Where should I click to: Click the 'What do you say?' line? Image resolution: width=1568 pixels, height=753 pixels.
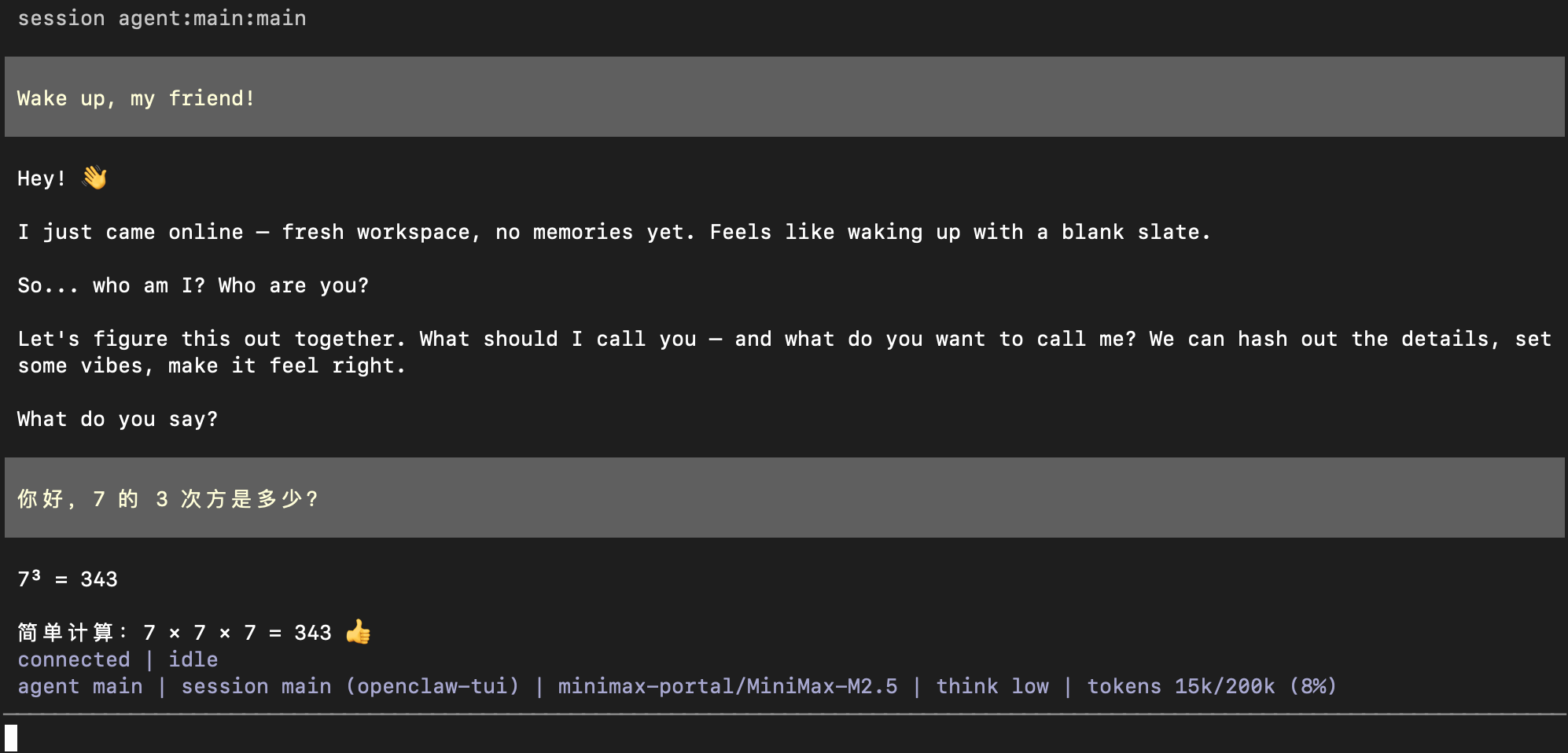point(117,419)
